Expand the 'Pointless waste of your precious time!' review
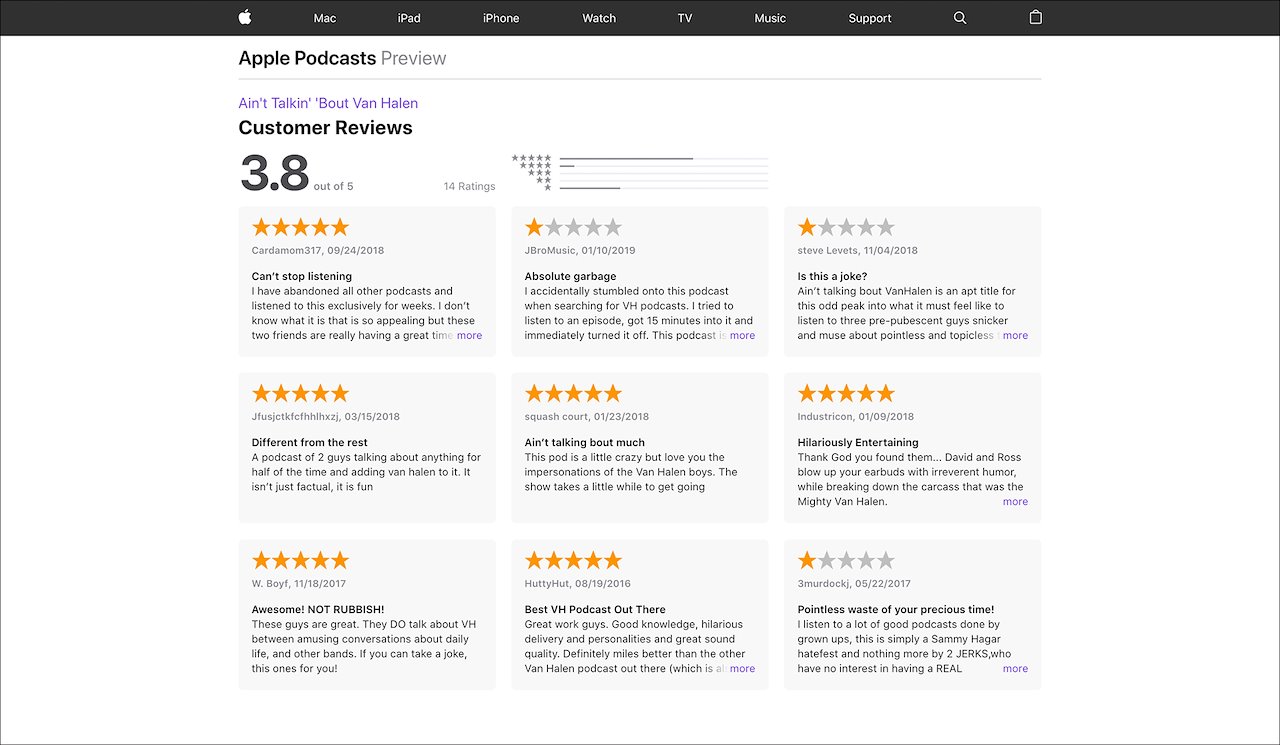This screenshot has height=745, width=1280. pyautogui.click(x=1015, y=669)
